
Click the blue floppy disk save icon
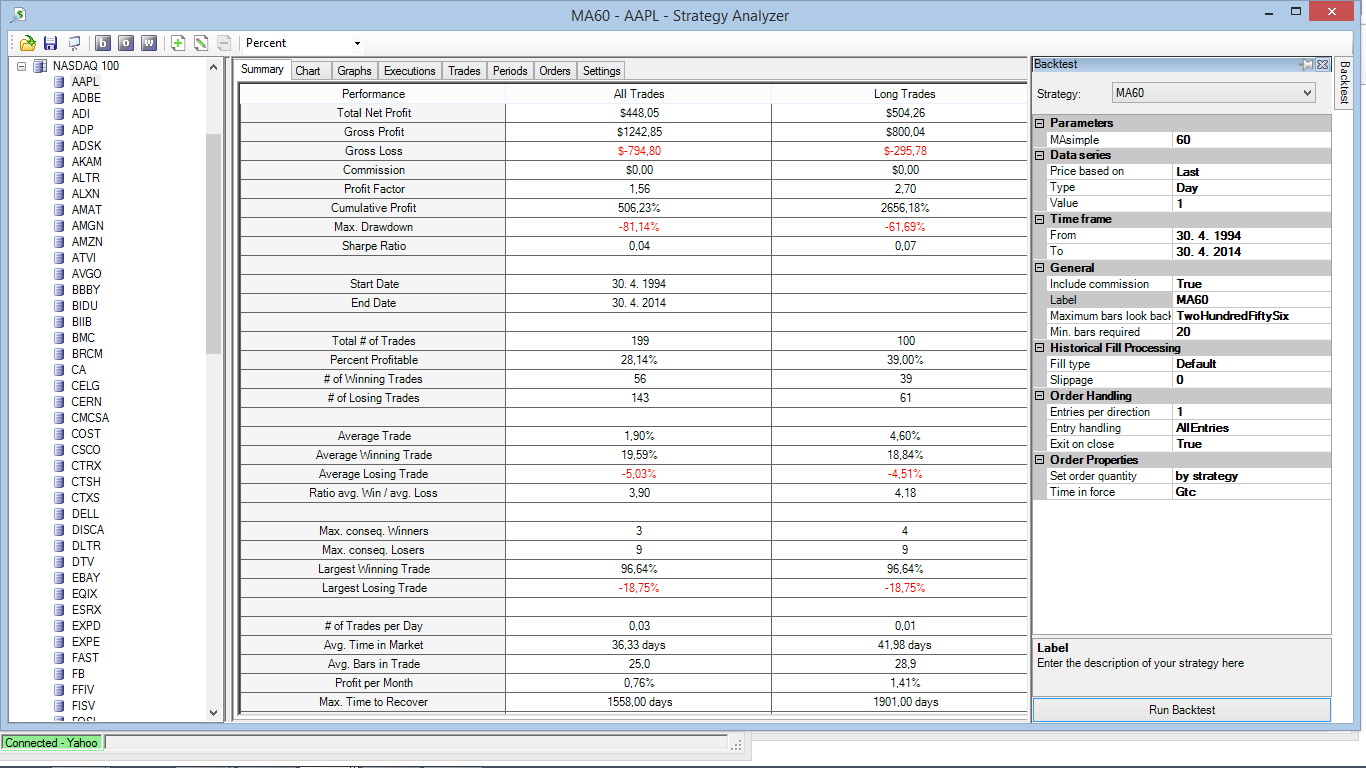click(x=51, y=43)
